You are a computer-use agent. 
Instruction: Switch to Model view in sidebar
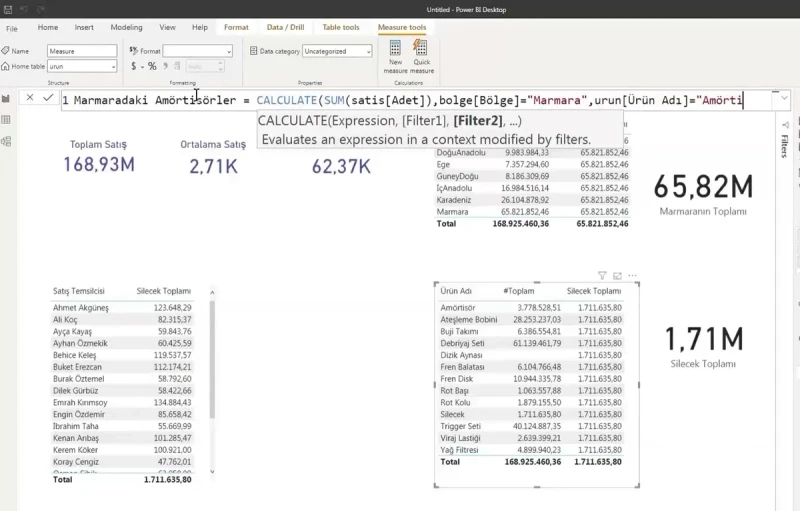[x=6, y=141]
